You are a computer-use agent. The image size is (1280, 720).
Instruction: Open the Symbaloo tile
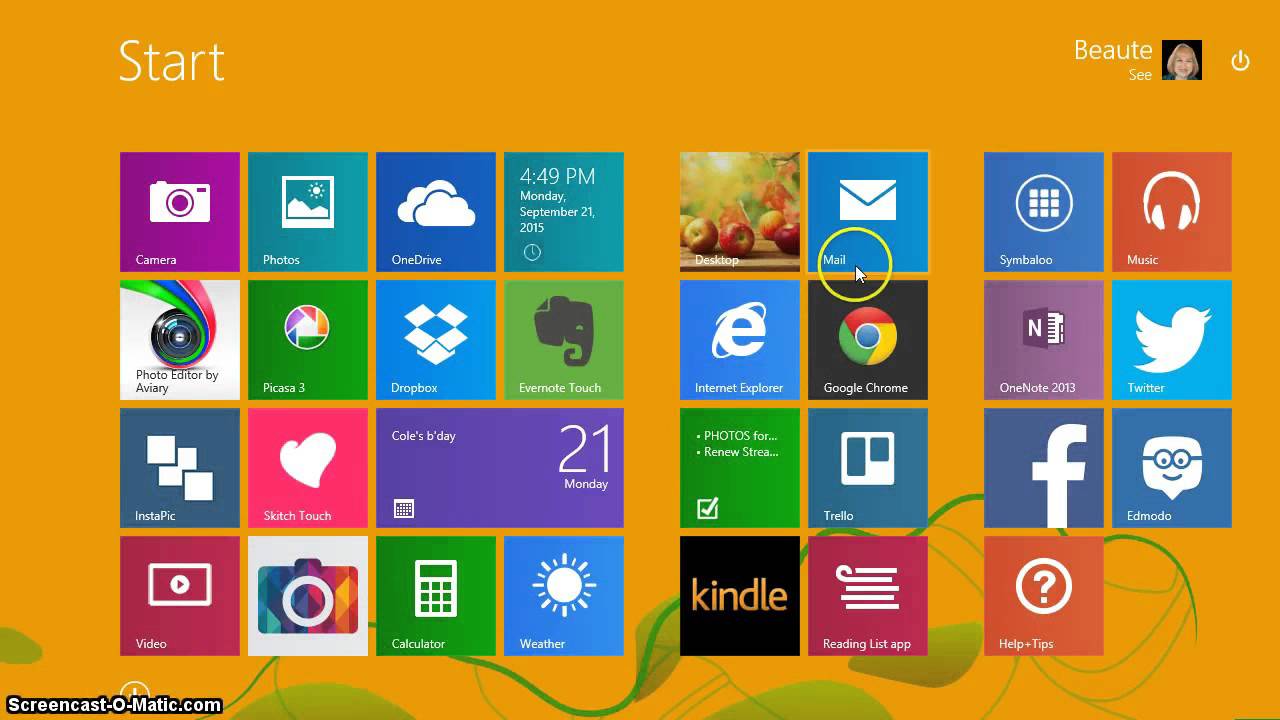tap(1044, 212)
